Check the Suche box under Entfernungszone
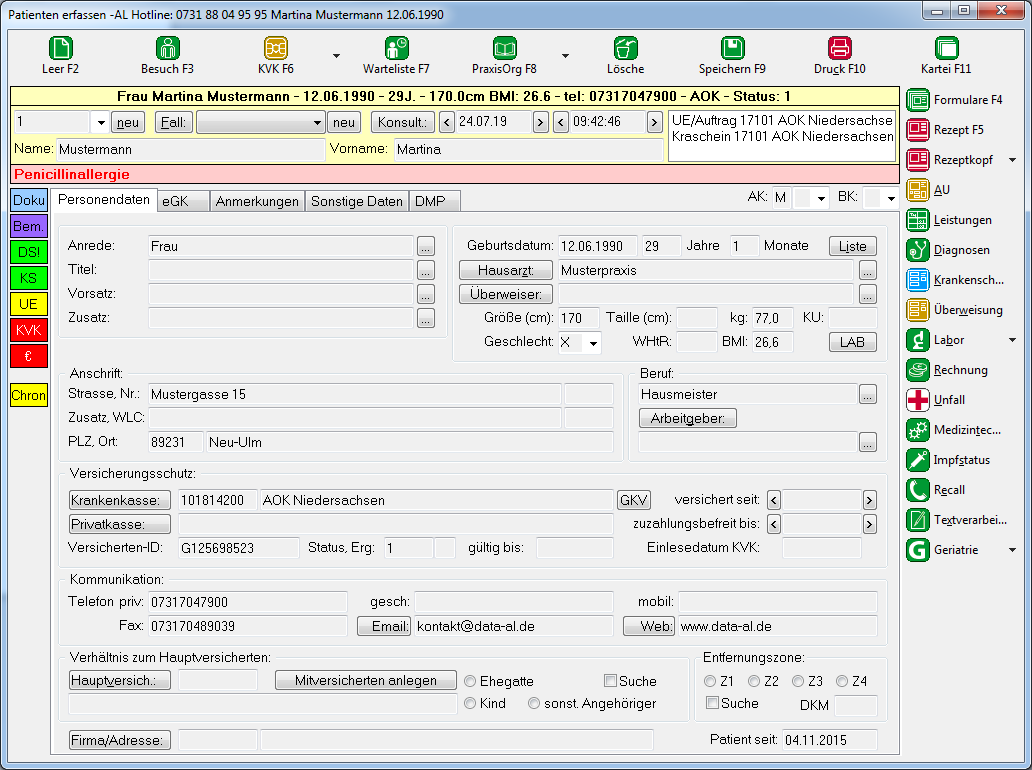The image size is (1032, 770). 712,703
